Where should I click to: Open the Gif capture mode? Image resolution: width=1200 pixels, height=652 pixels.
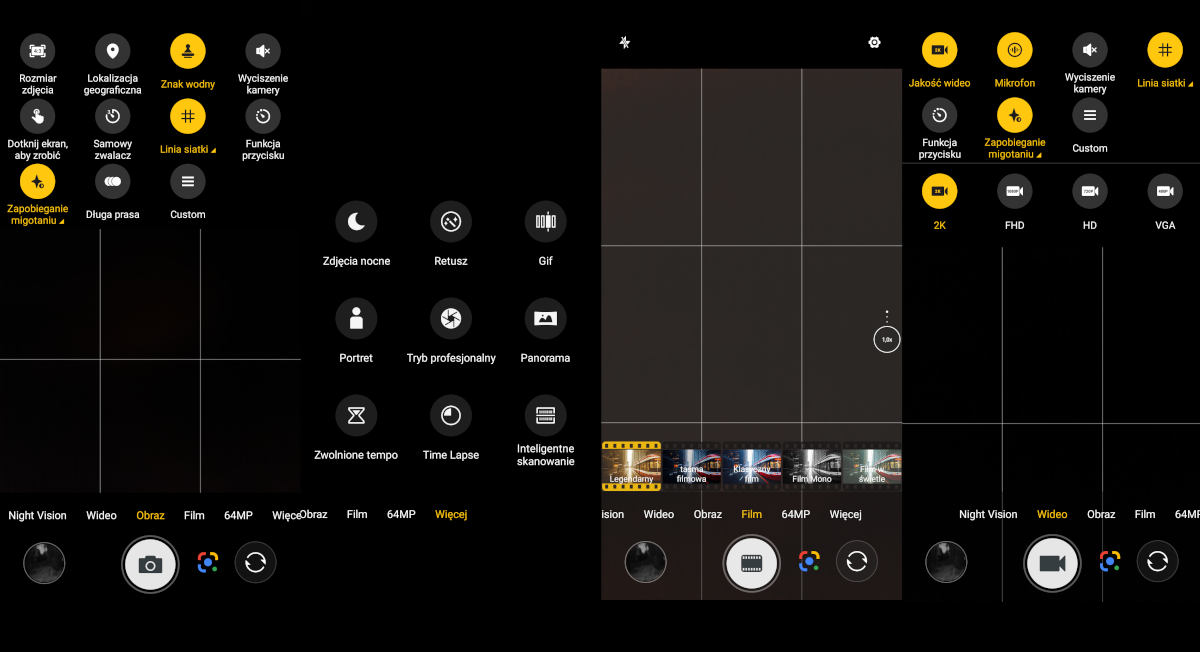pos(545,222)
